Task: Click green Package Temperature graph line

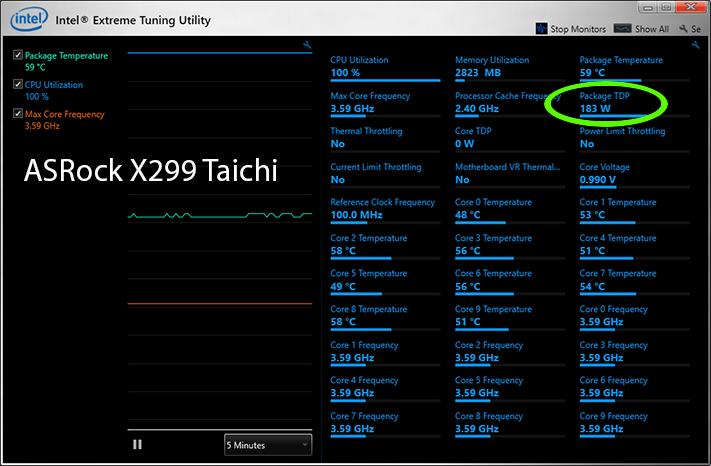Action: click(x=219, y=215)
